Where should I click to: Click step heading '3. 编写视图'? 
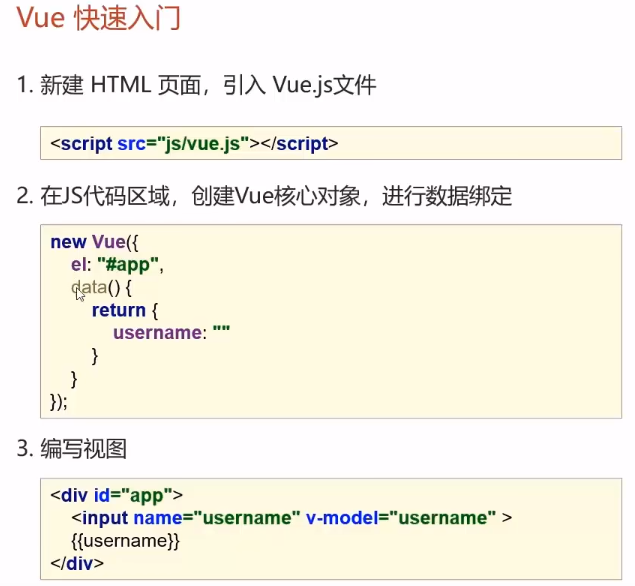[72, 449]
